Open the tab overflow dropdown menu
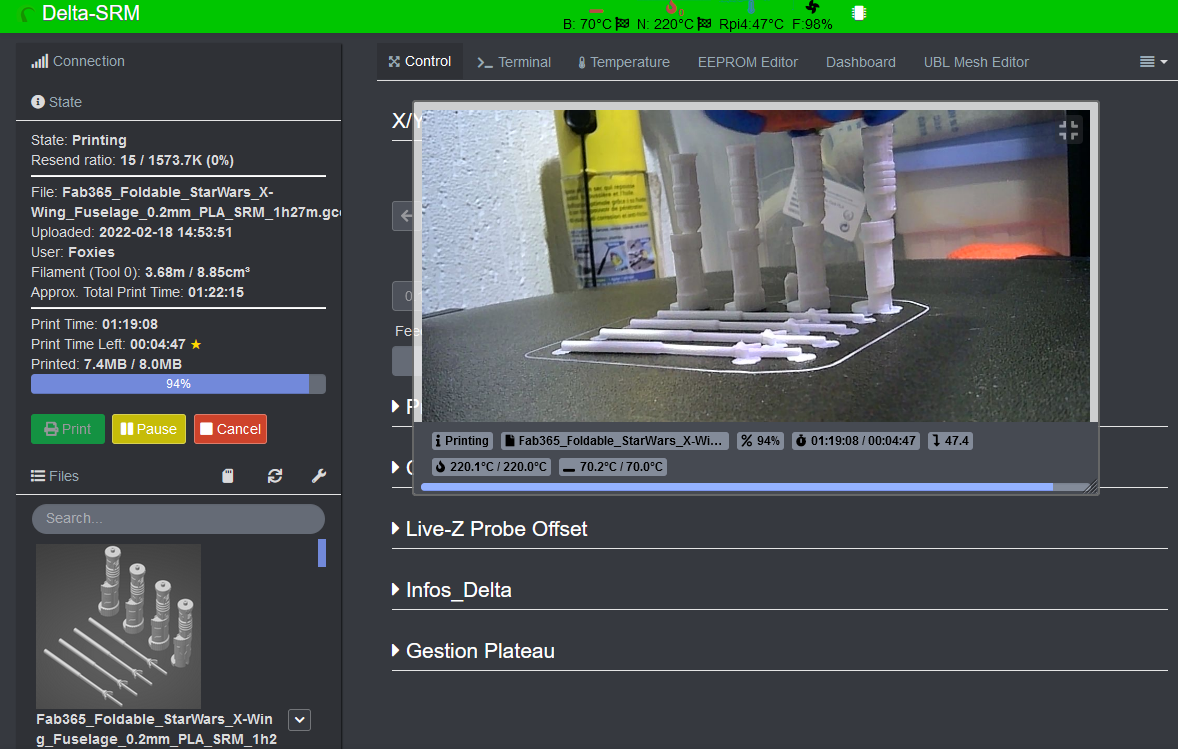Image resolution: width=1178 pixels, height=749 pixels. (1153, 62)
